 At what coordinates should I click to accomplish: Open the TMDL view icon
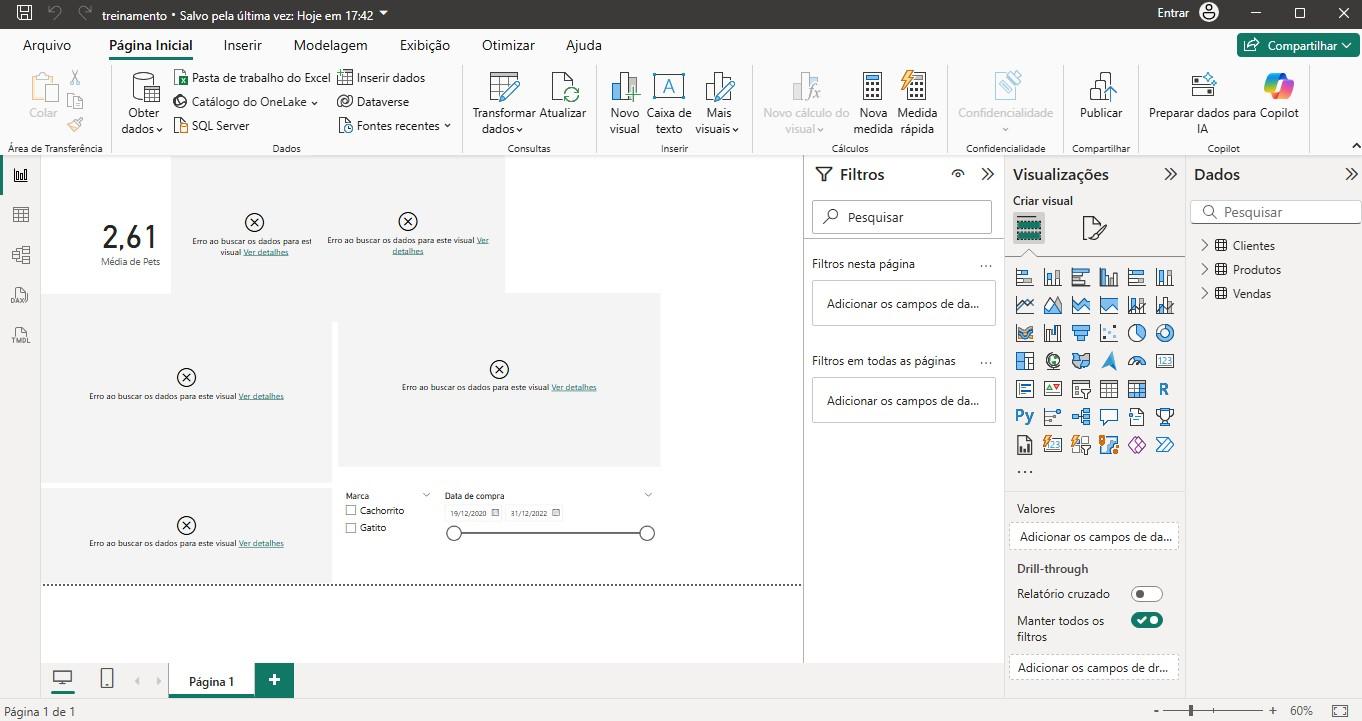21,336
